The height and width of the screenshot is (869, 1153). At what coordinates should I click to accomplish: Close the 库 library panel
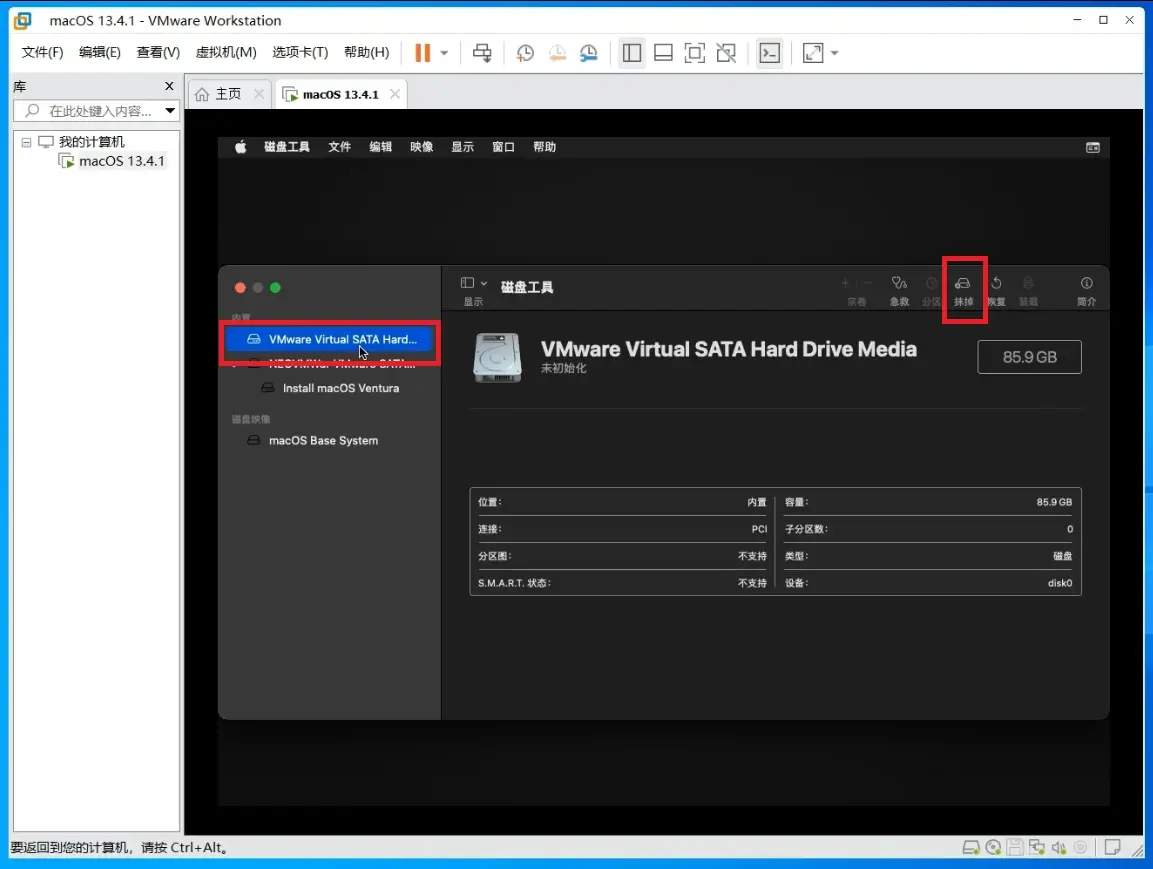(169, 86)
